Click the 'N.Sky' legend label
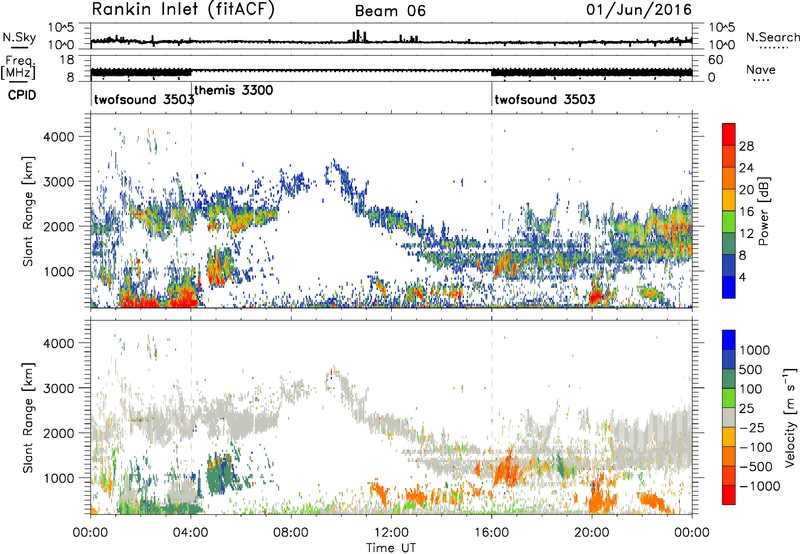 tap(19, 37)
